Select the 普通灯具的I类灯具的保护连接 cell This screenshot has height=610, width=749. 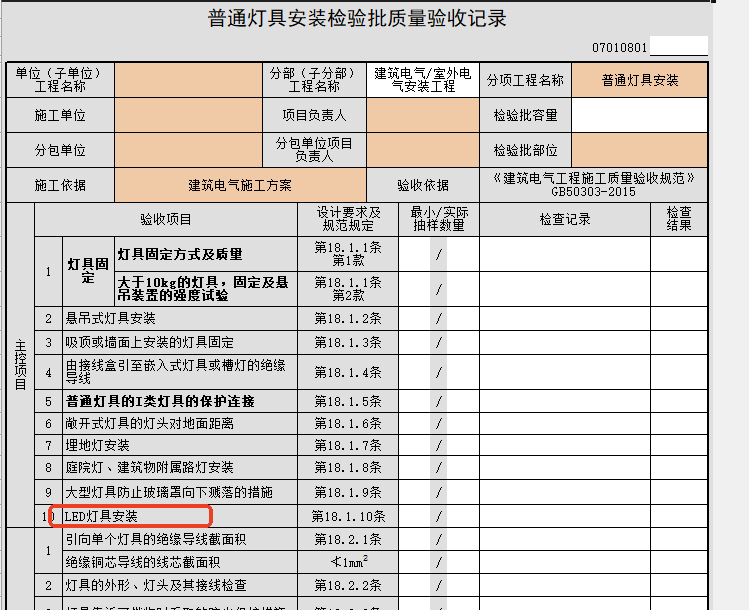[x=180, y=401]
